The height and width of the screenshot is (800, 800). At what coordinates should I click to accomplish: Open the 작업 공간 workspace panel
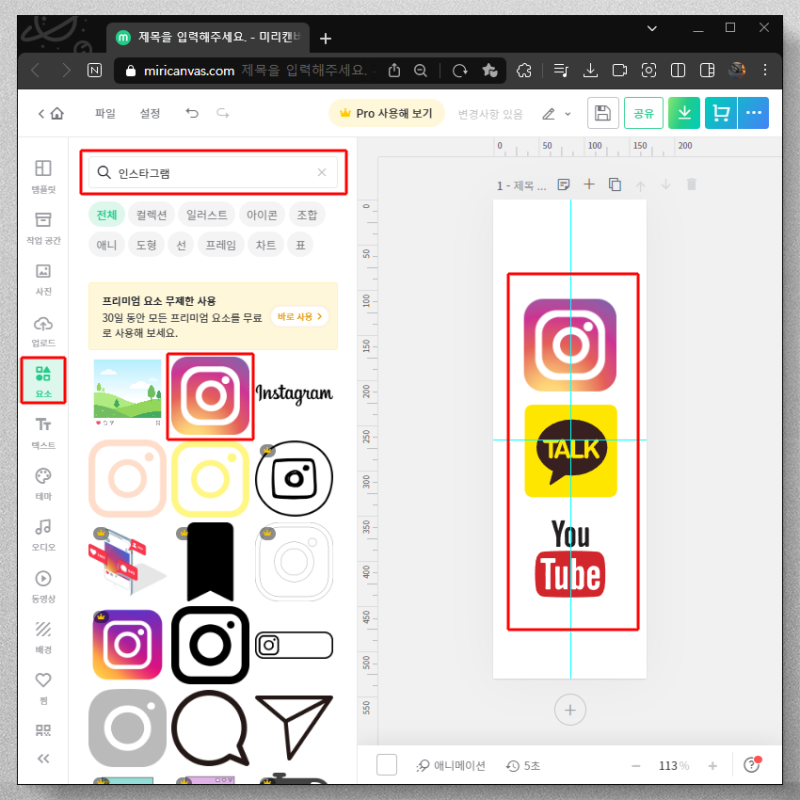click(43, 228)
